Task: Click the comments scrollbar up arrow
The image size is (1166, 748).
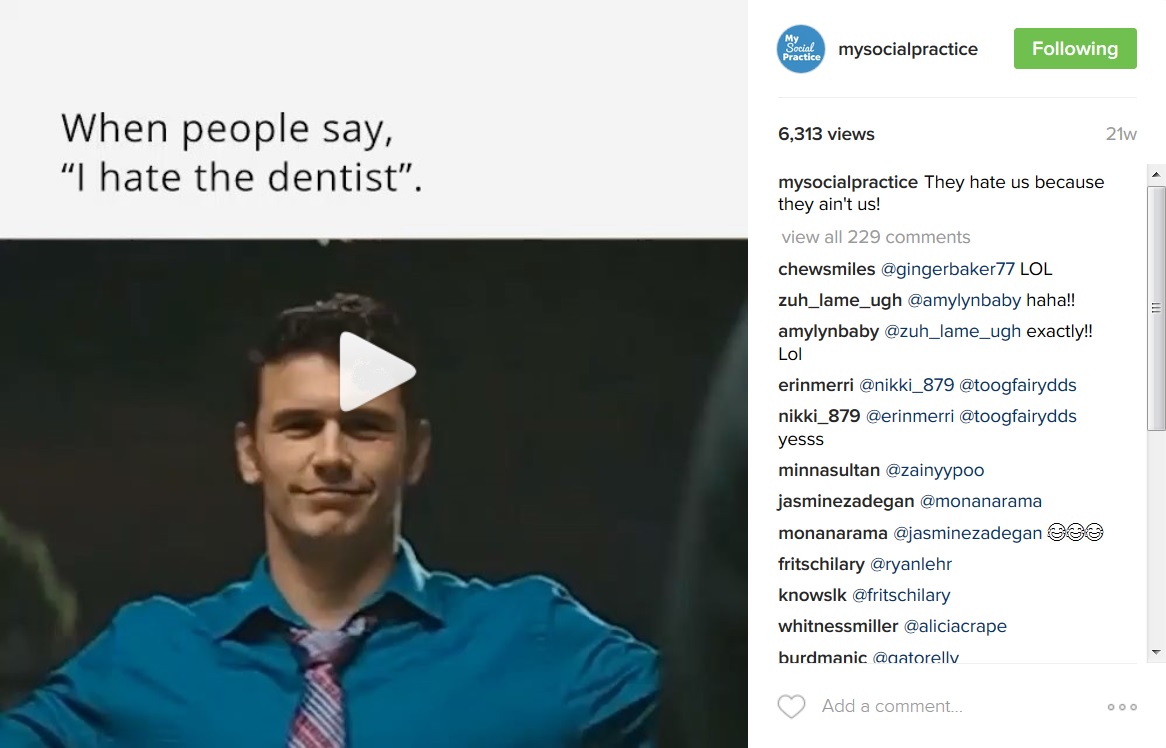Action: point(1156,175)
